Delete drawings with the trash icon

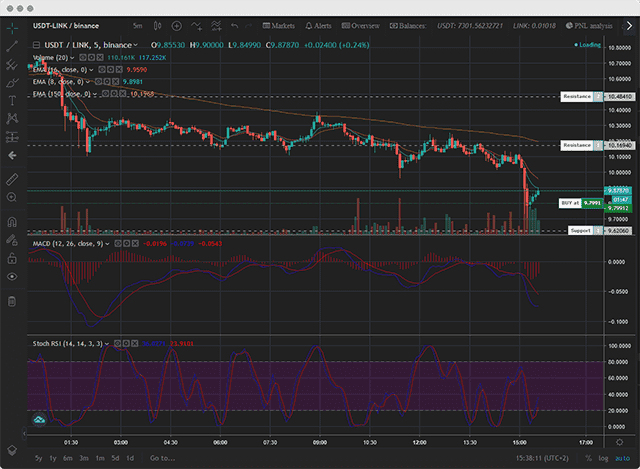[x=12, y=301]
